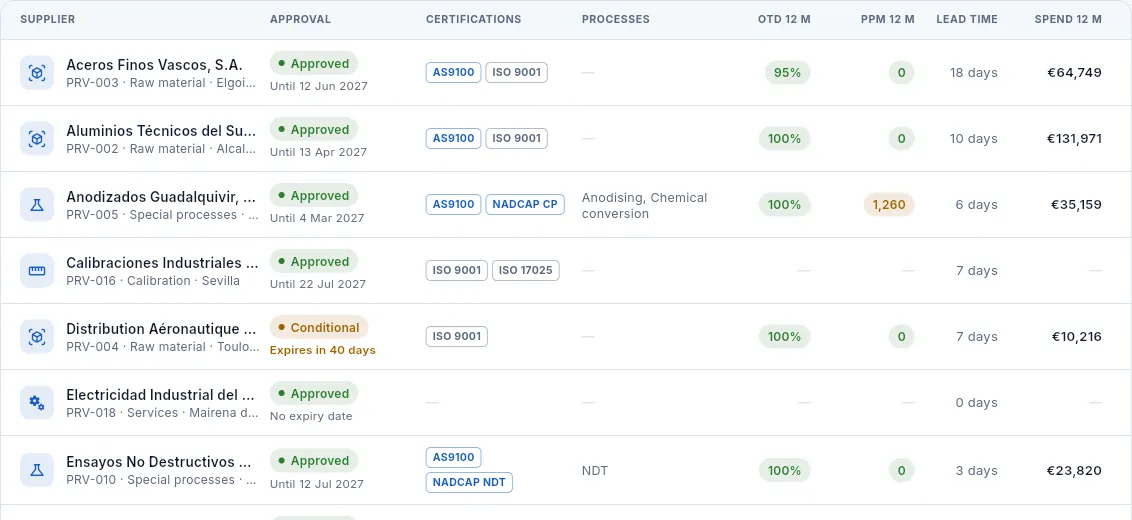Click the 95% OTD value
This screenshot has height=520, width=1132.
point(788,72)
